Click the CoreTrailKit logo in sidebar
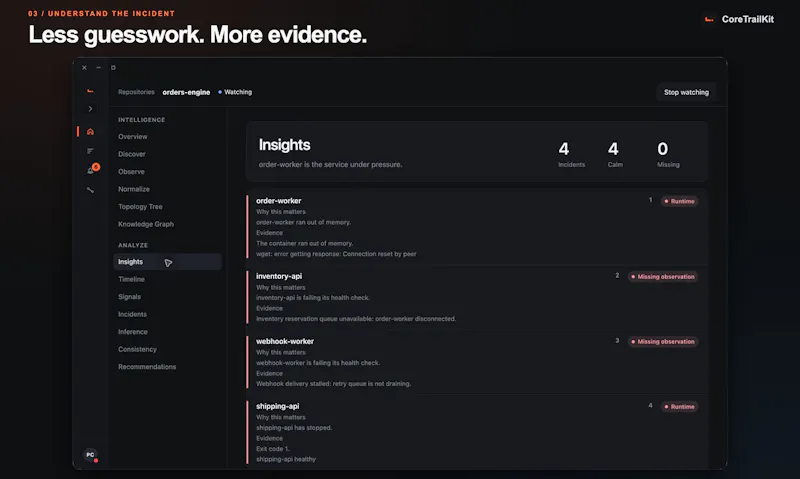Image resolution: width=800 pixels, height=479 pixels. click(90, 91)
